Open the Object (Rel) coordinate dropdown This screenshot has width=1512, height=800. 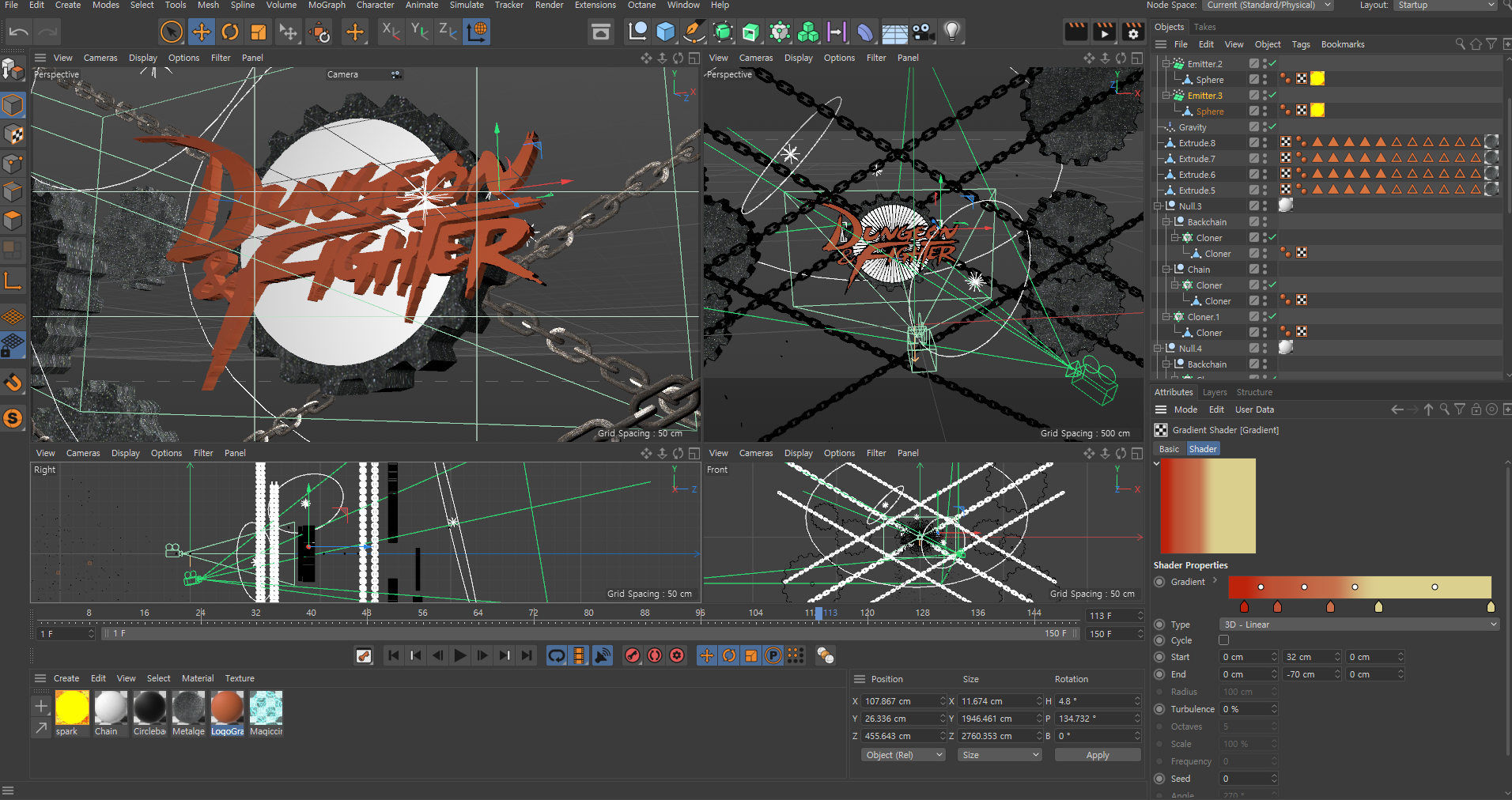coord(904,755)
